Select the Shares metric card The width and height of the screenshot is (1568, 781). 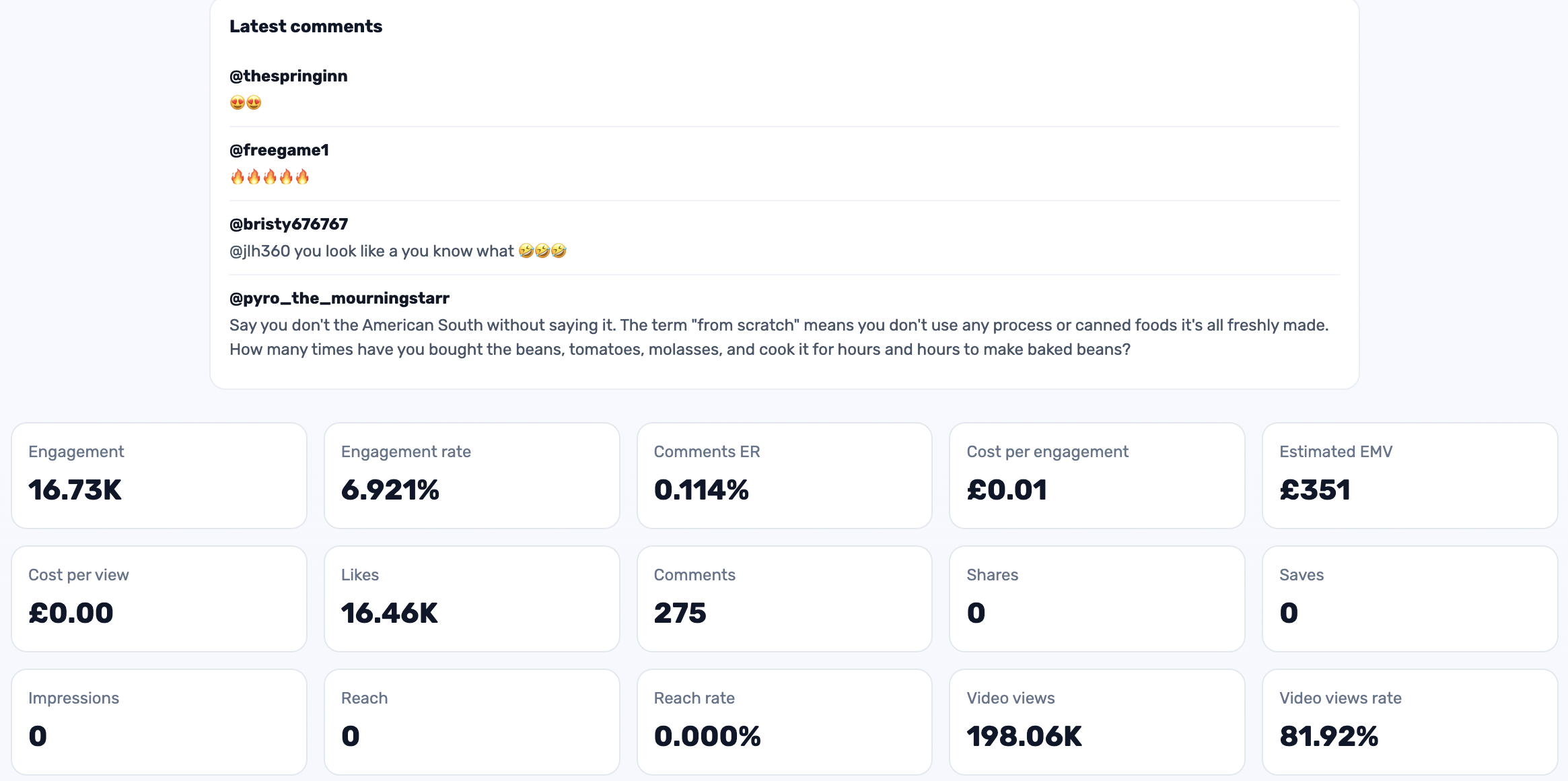click(1097, 598)
